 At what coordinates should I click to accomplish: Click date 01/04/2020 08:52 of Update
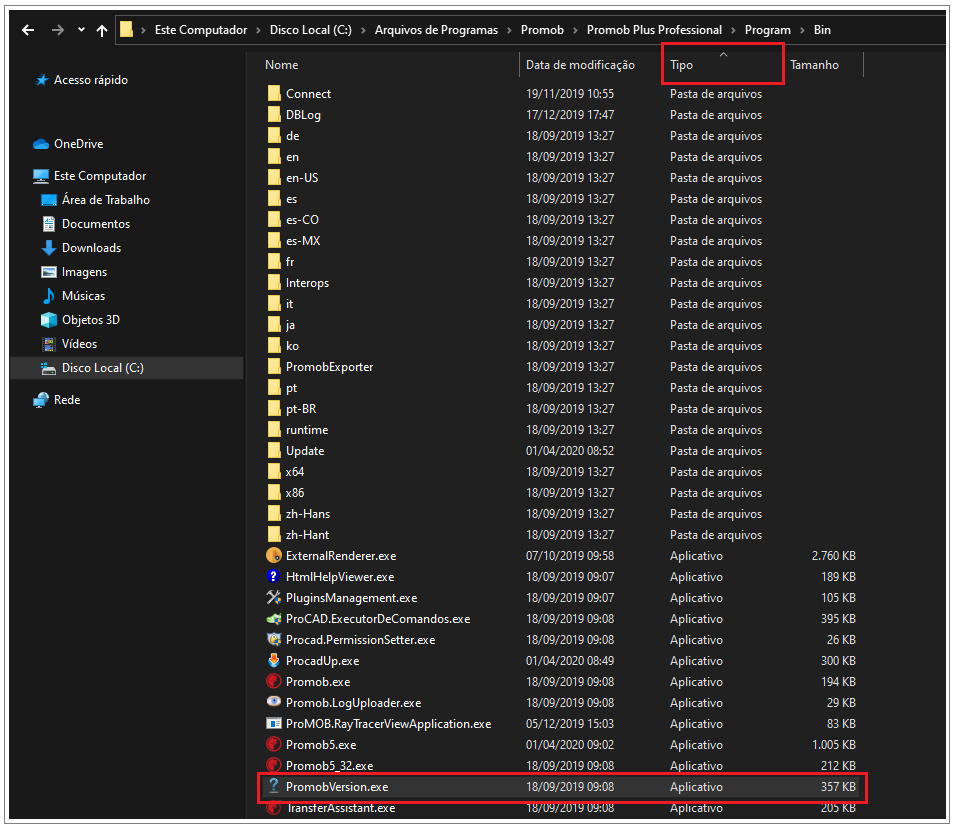tap(569, 451)
